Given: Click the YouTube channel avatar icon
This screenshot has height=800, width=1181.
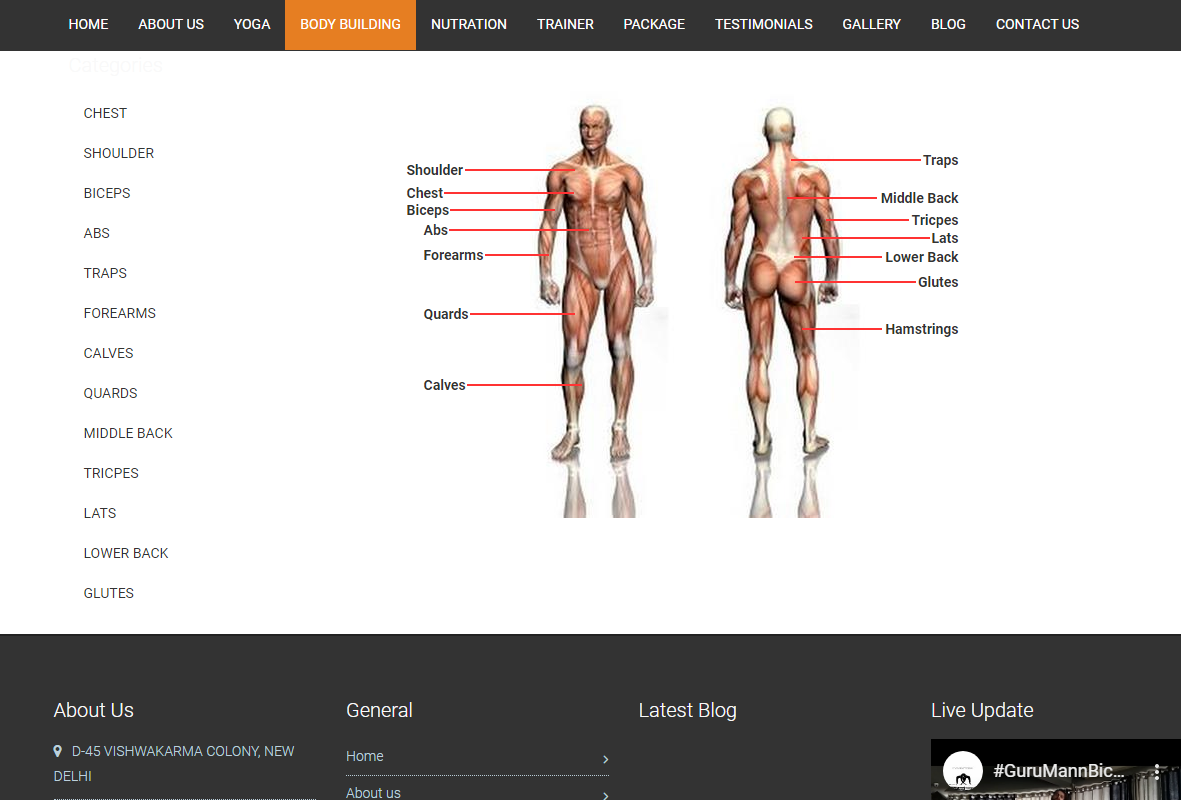Looking at the screenshot, I should pyautogui.click(x=962, y=771).
